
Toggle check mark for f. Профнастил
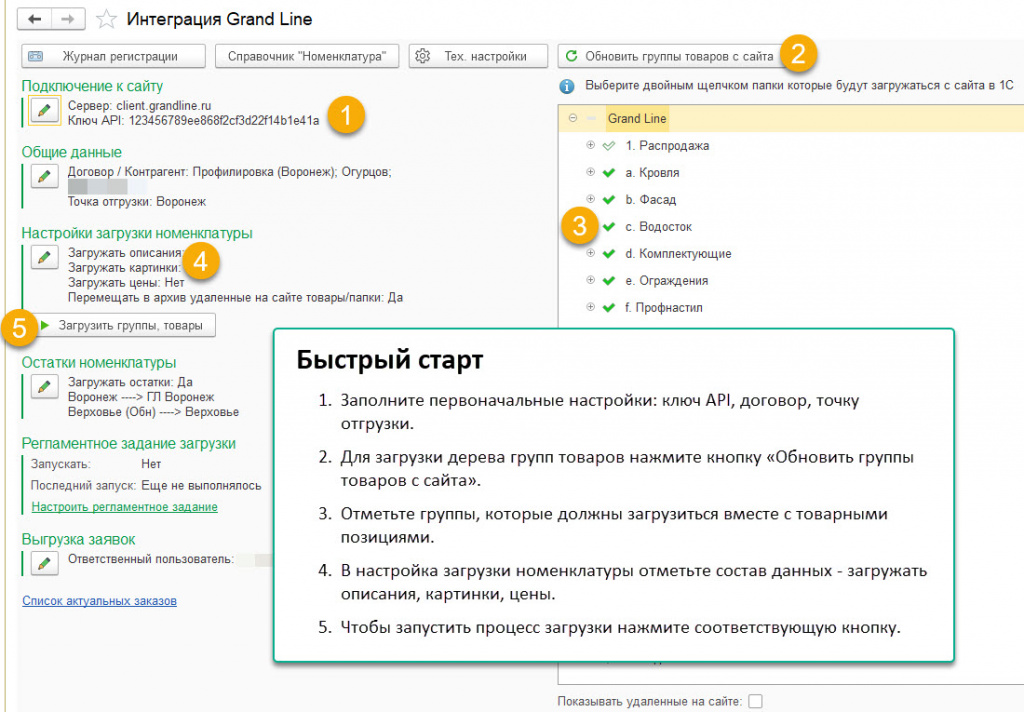(x=609, y=307)
